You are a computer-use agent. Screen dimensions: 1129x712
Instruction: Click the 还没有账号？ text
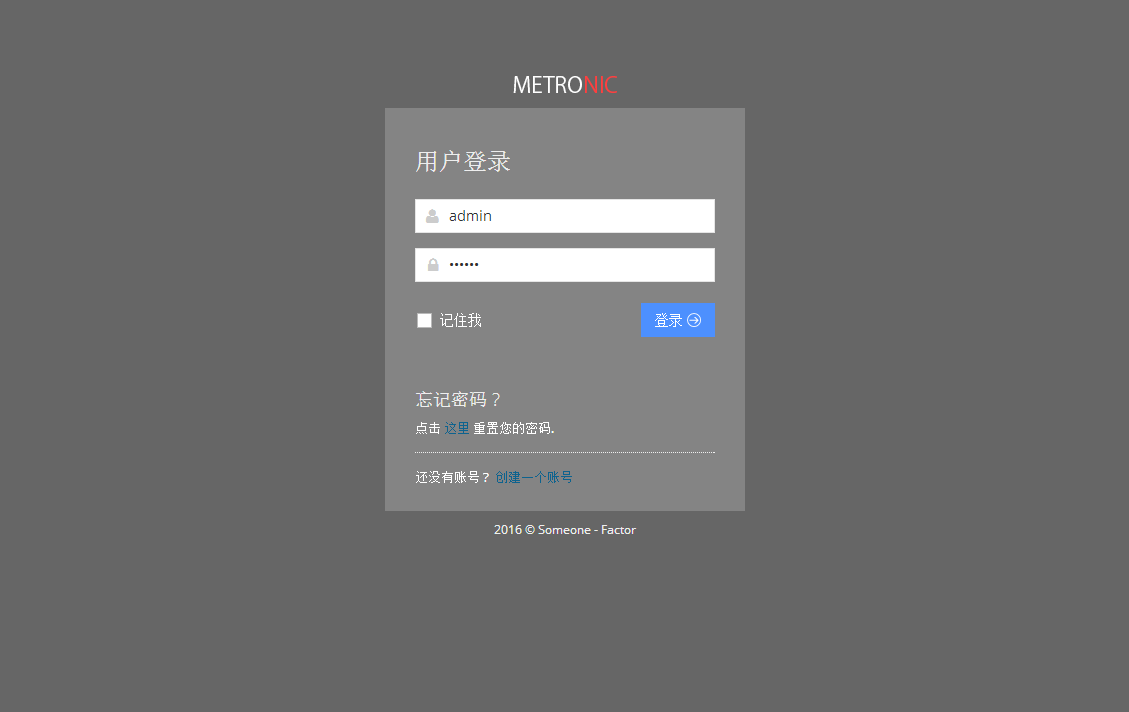point(453,477)
